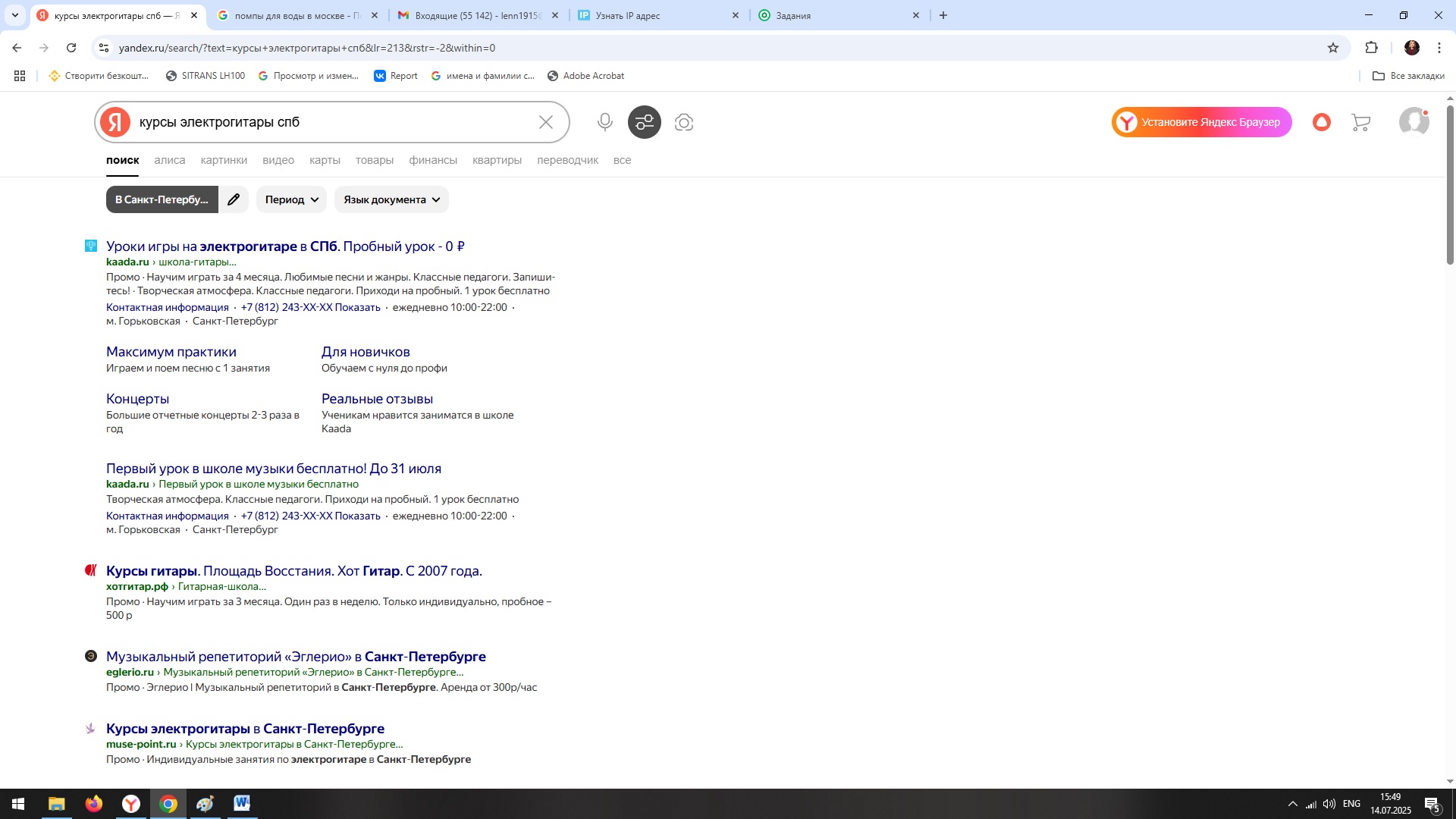The image size is (1456, 819).
Task: Open Chrome three-dot menu
Action: (1439, 48)
